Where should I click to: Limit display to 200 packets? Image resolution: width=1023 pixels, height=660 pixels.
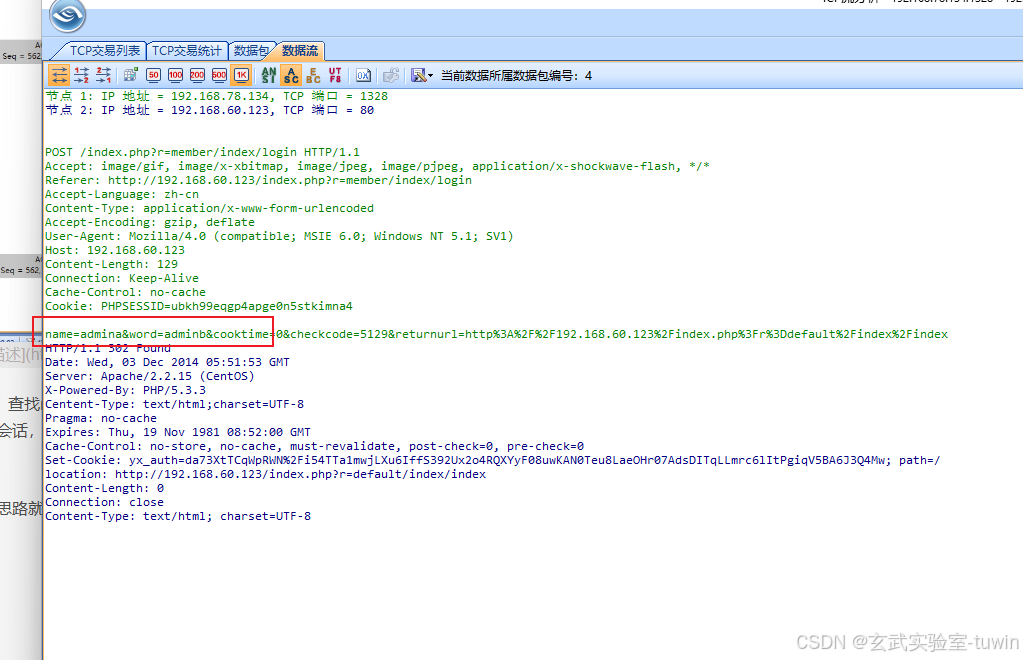[x=197, y=76]
